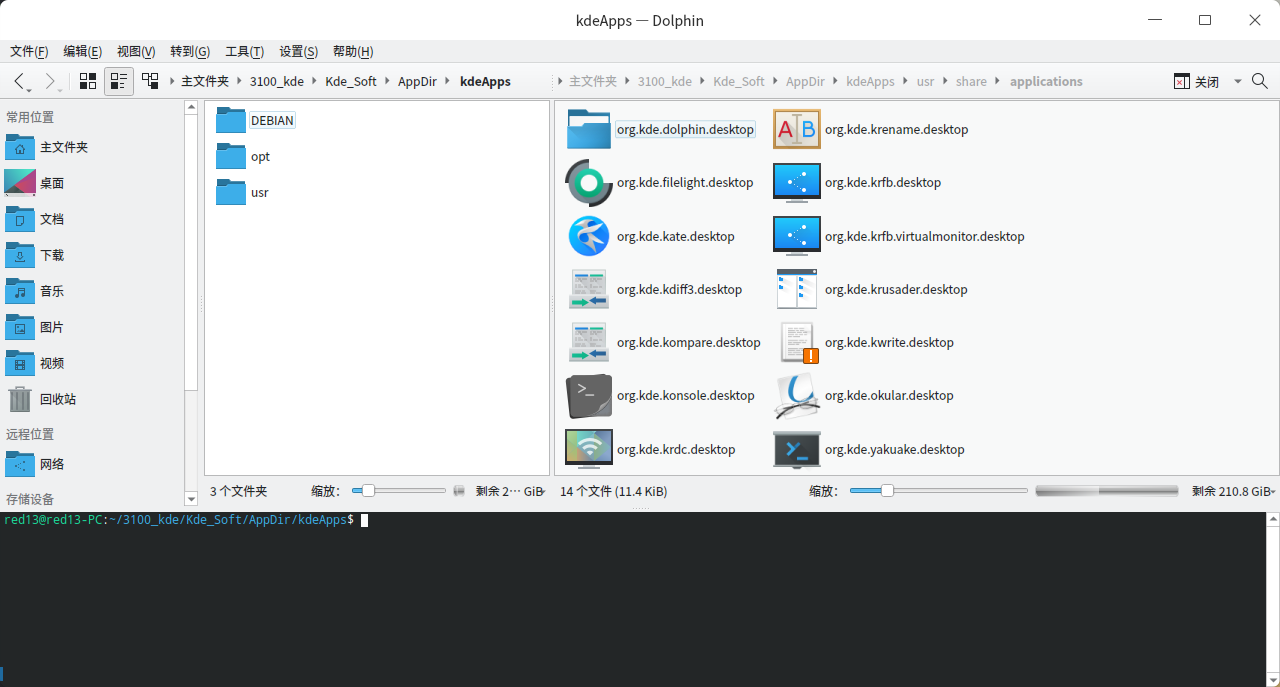Select the Okular desktop file icon

[x=797, y=396]
